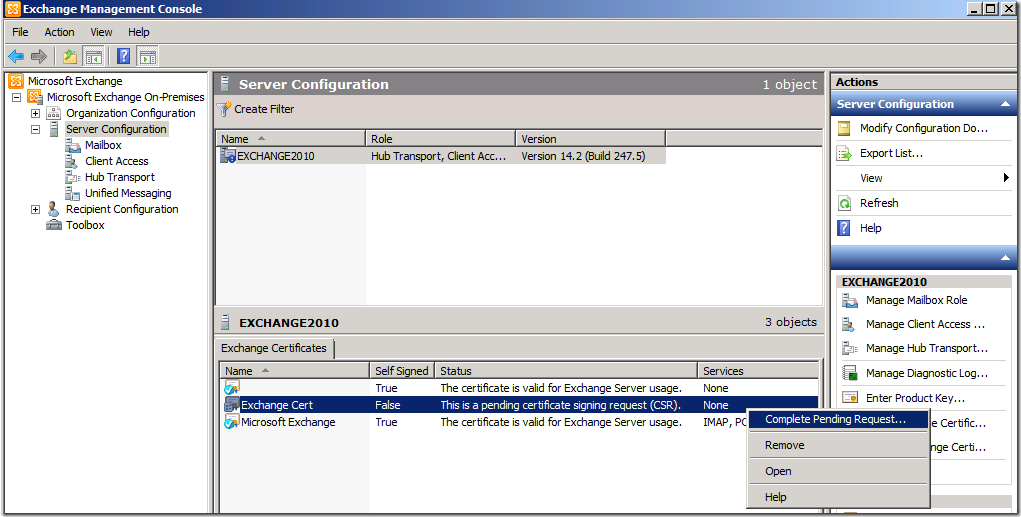Toggle the Show/Hide Console Tree icon
Image resolution: width=1021 pixels, height=517 pixels.
[93, 57]
